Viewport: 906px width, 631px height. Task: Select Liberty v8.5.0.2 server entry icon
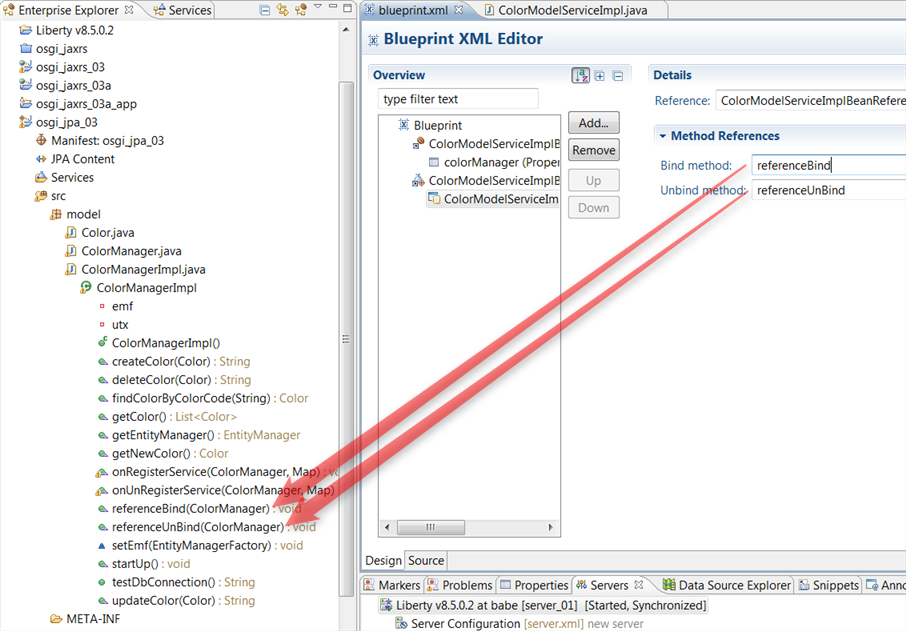click(x=385, y=605)
